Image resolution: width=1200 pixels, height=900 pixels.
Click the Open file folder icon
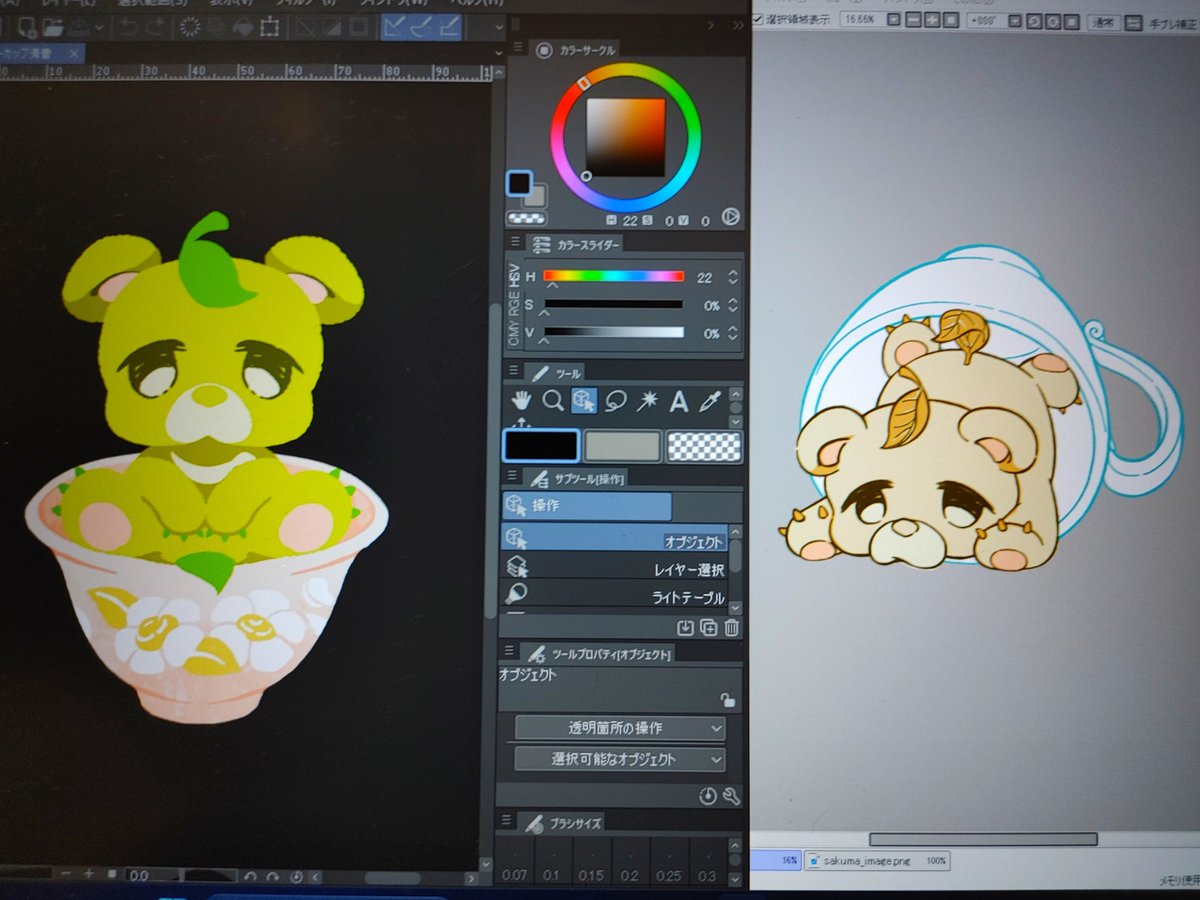click(55, 26)
